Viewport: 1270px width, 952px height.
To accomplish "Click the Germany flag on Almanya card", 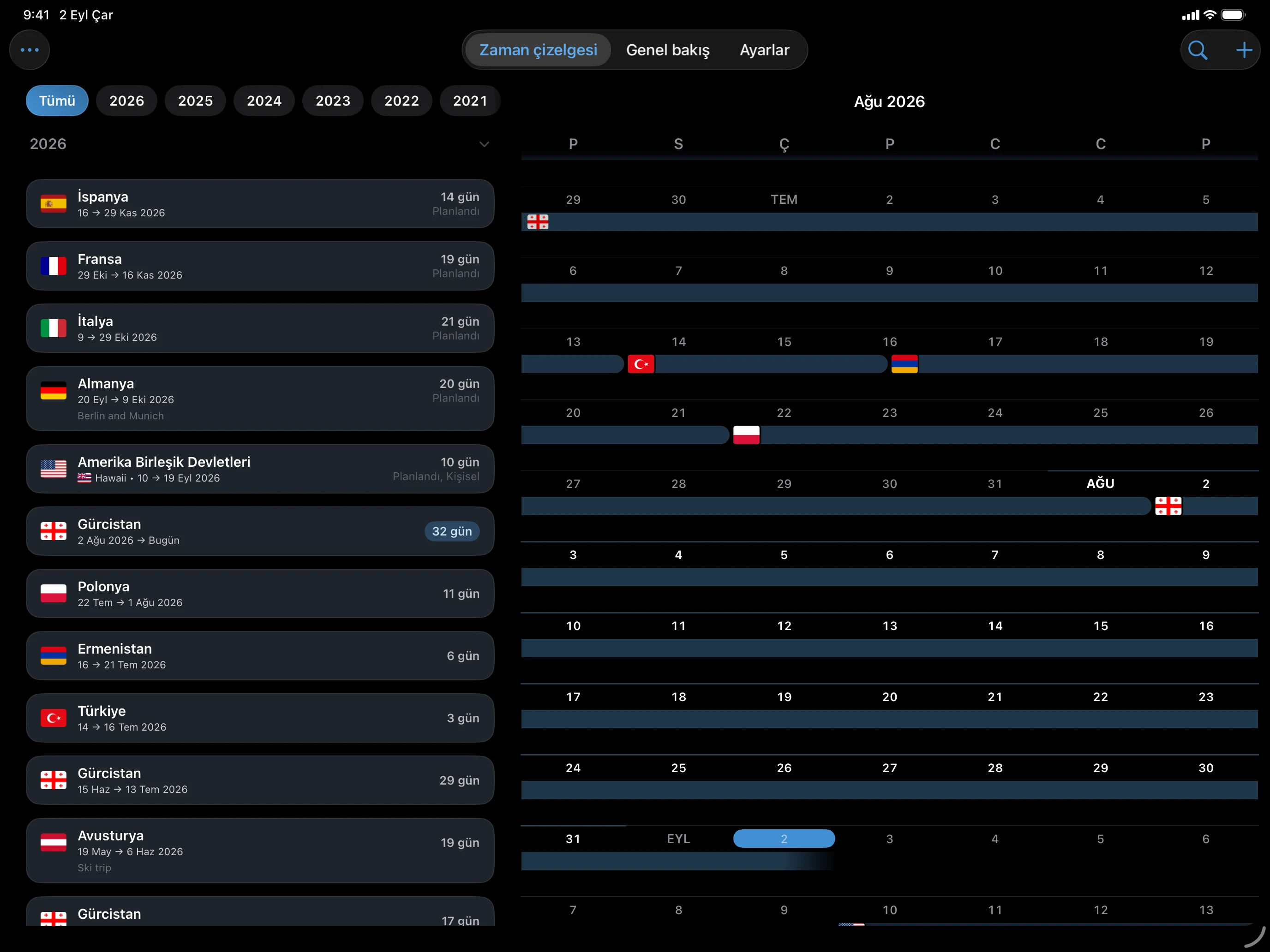I will pyautogui.click(x=54, y=391).
